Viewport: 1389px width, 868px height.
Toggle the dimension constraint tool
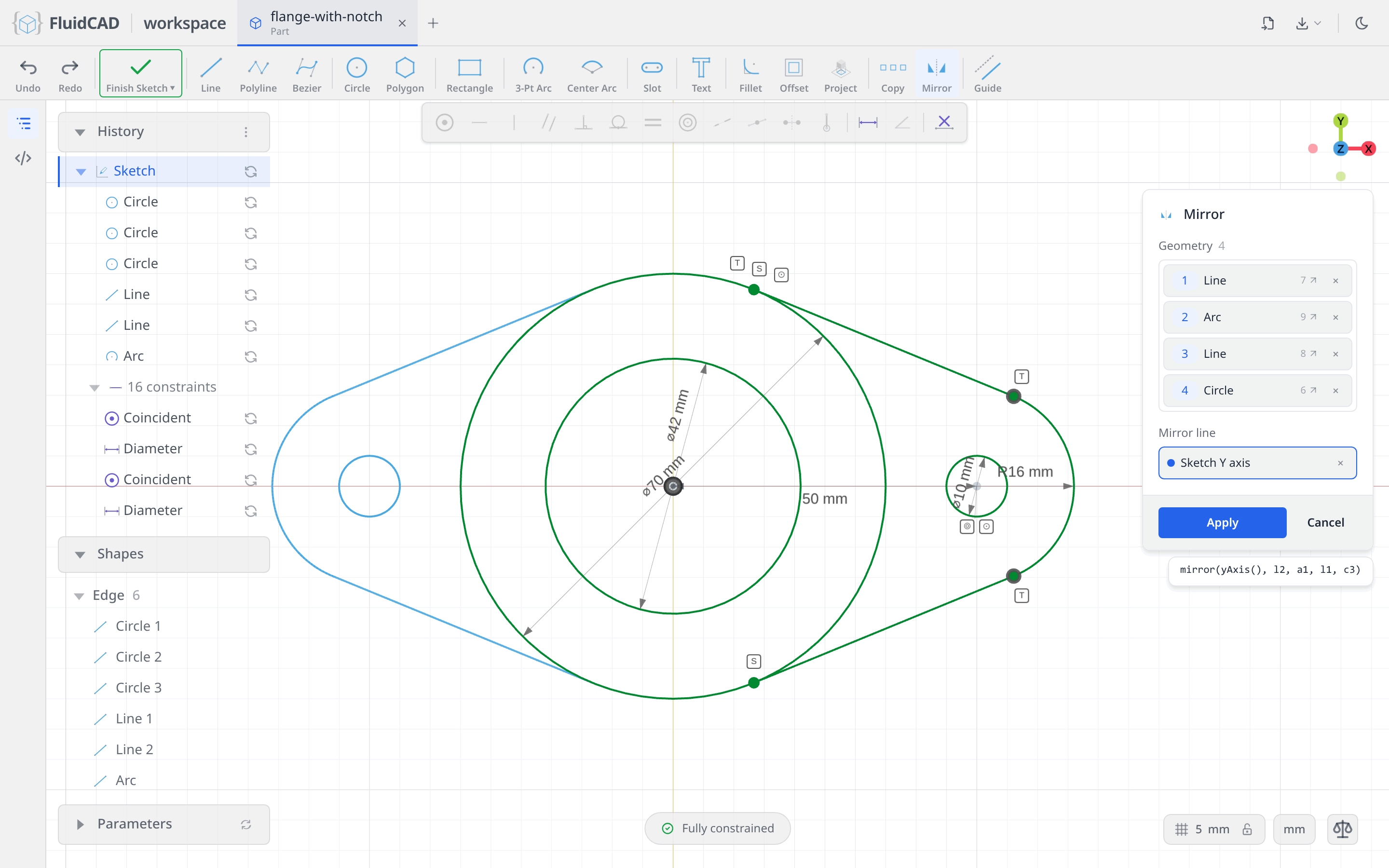click(868, 122)
